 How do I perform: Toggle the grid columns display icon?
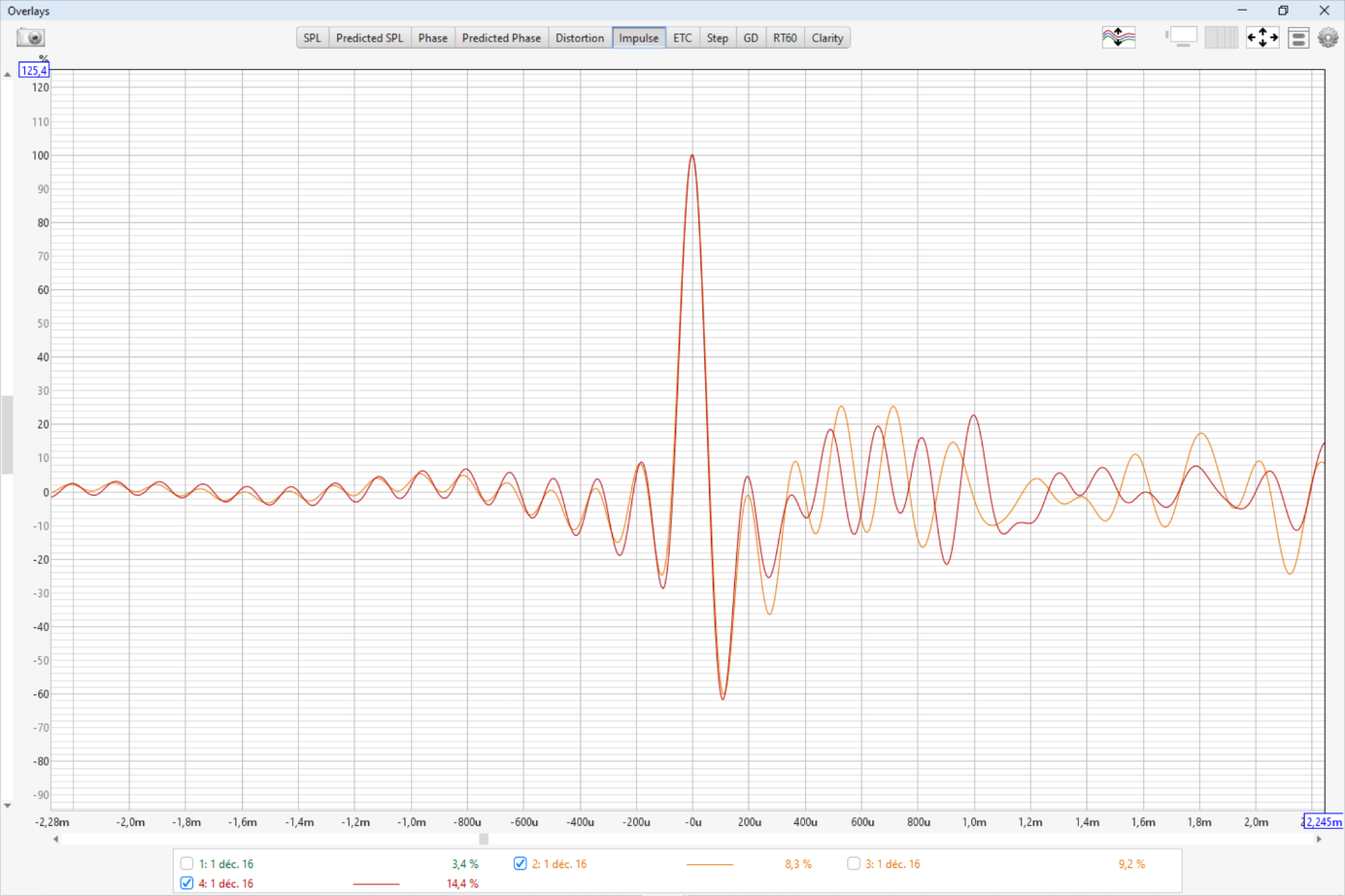1221,37
